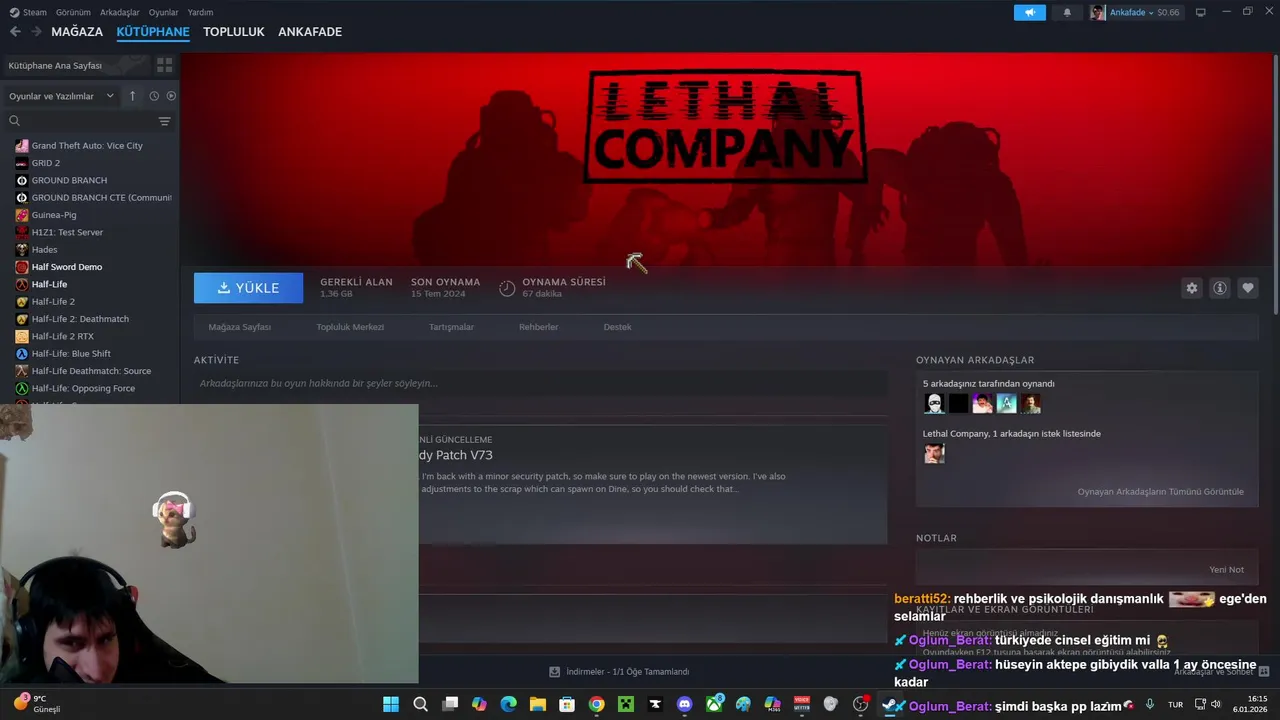Open the ANKAFADE profile tab
Screen dimensions: 1280x720
point(310,32)
